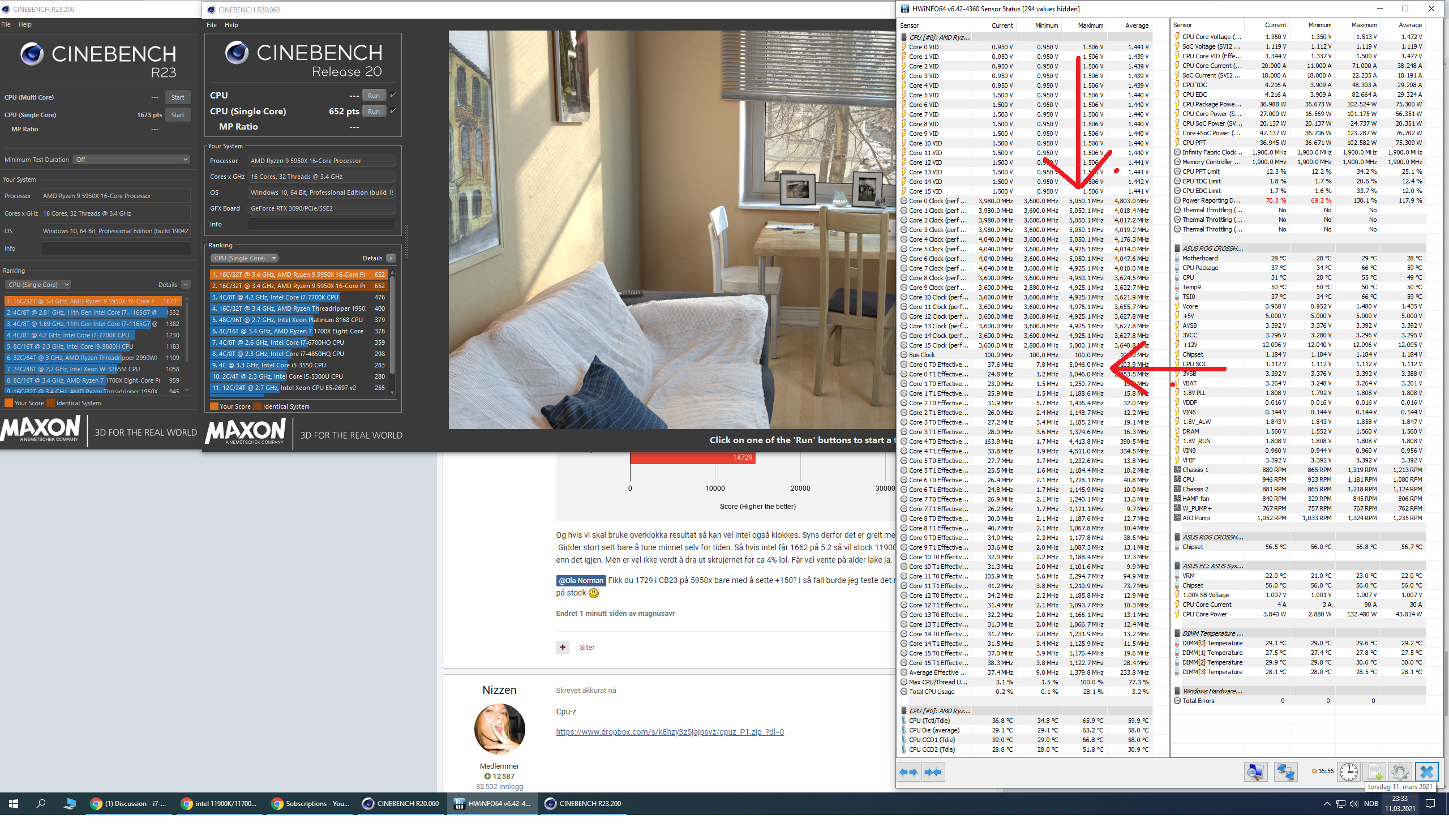The height and width of the screenshot is (840, 1449).
Task: Switch to CINEBENCH R23.200 taskbar item
Action: coord(583,803)
